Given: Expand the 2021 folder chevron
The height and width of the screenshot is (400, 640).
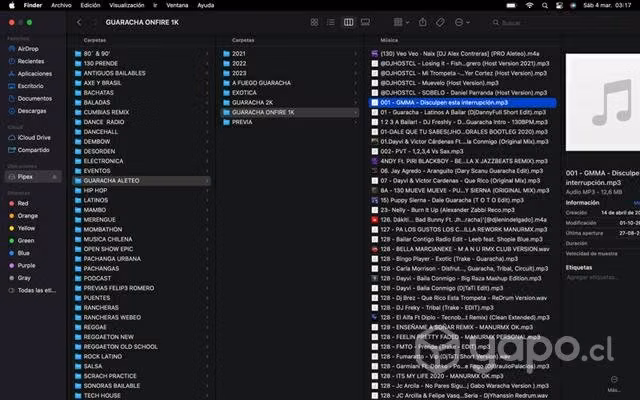Looking at the screenshot, I should 356,53.
